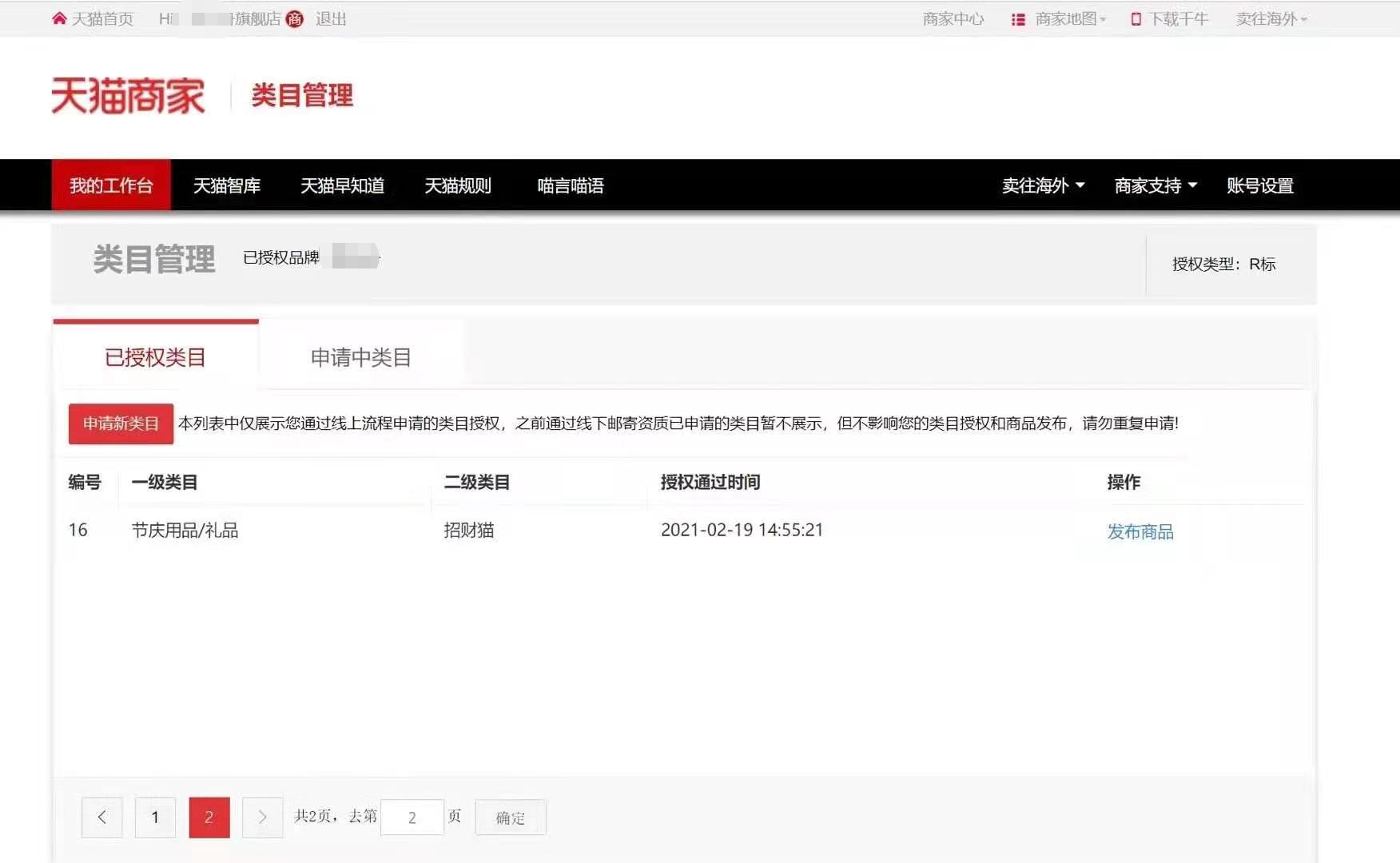Screen dimensions: 1400x863
Task: Click the red house icon next to 天猫首页
Action: pyautogui.click(x=59, y=18)
